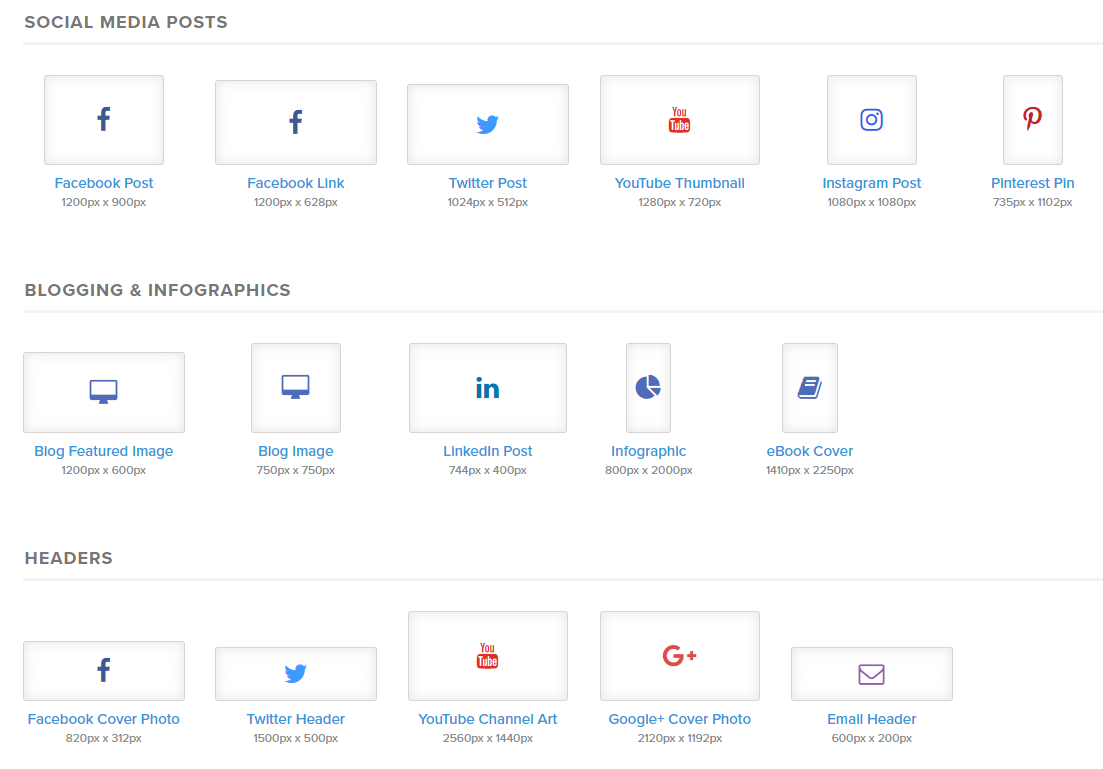The image size is (1103, 769).
Task: Pick the Google+ Cover Photo icon
Action: 679,656
